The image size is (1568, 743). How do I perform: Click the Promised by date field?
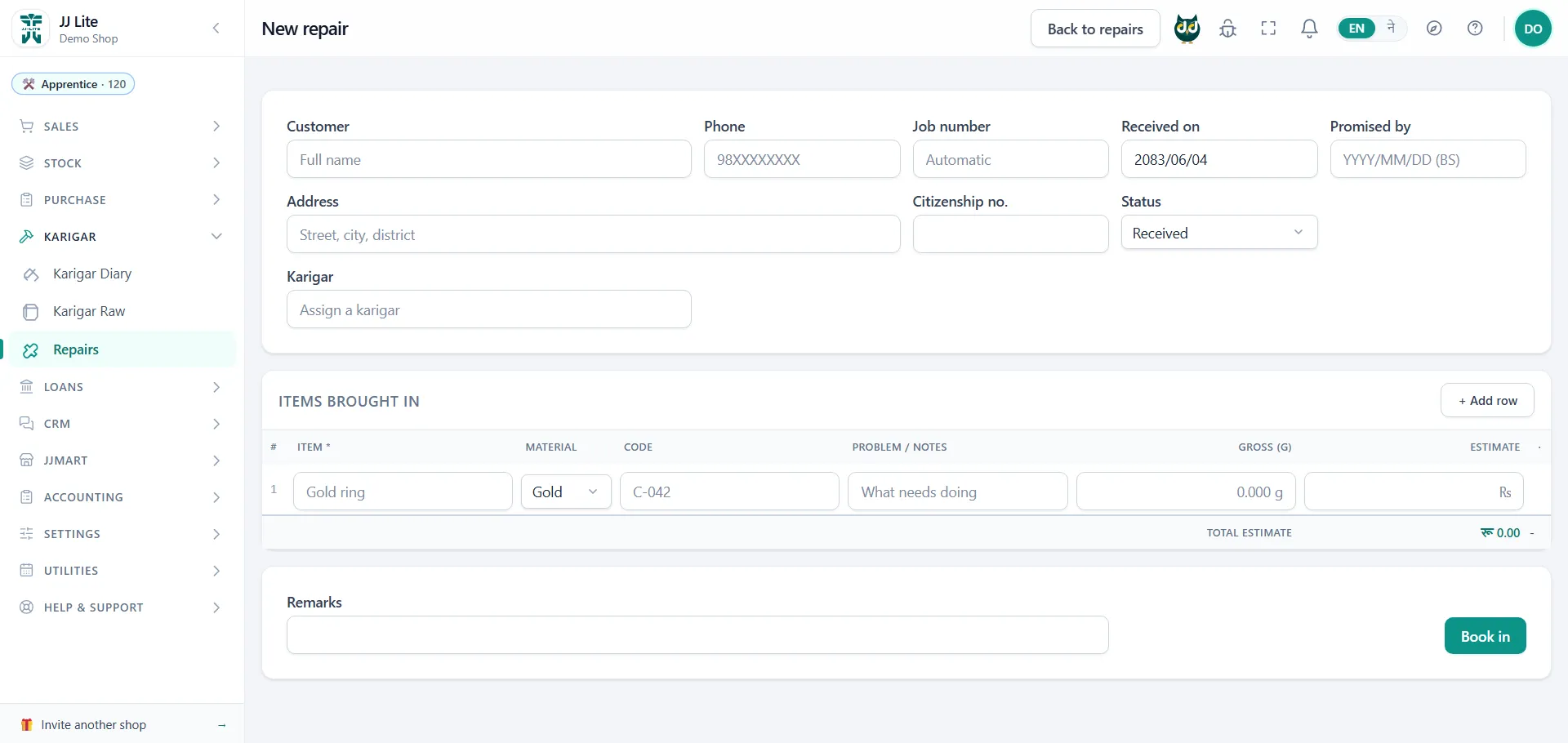pos(1428,159)
